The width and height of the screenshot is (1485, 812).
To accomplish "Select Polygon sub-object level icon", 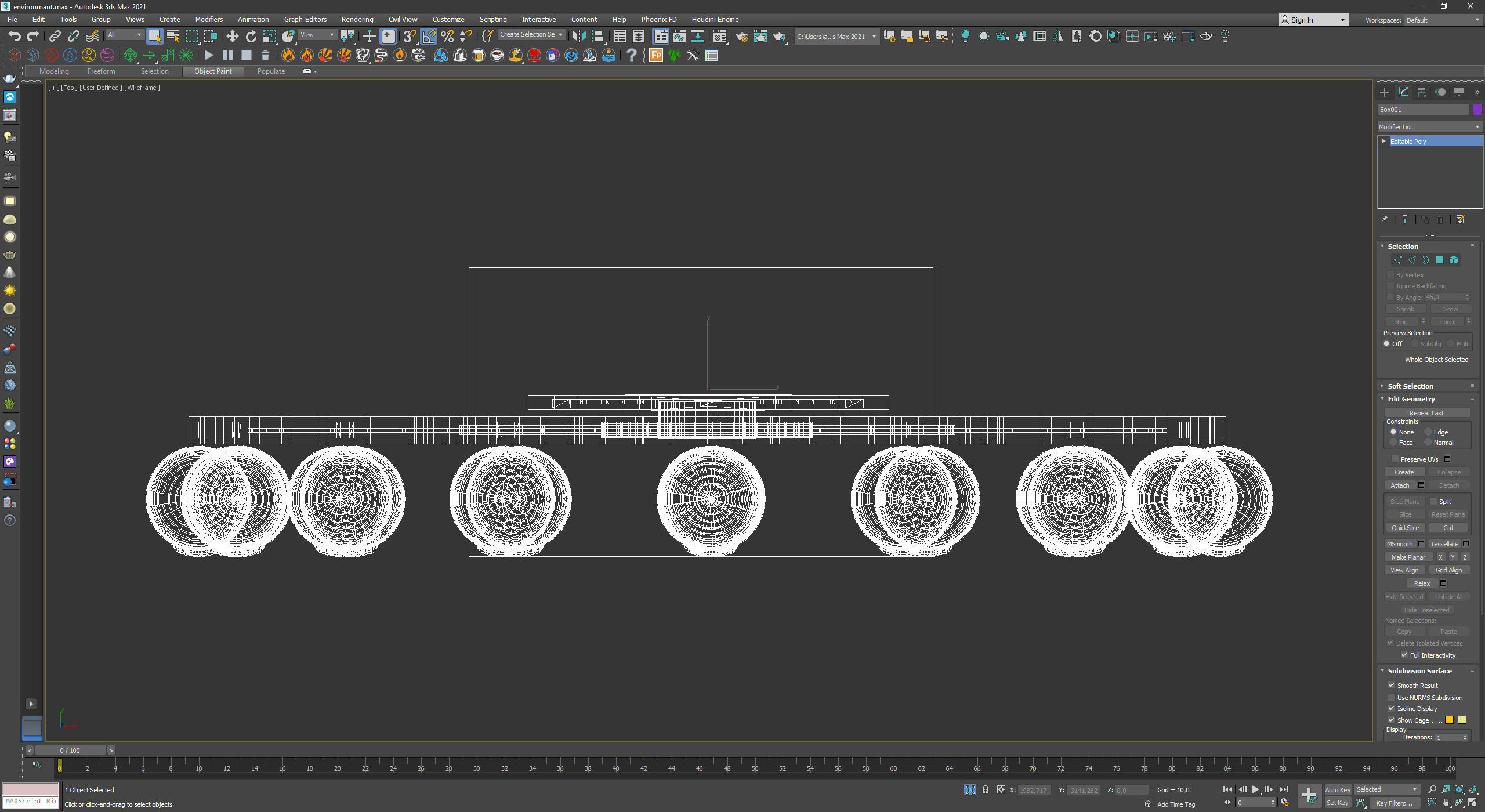I will [x=1439, y=260].
